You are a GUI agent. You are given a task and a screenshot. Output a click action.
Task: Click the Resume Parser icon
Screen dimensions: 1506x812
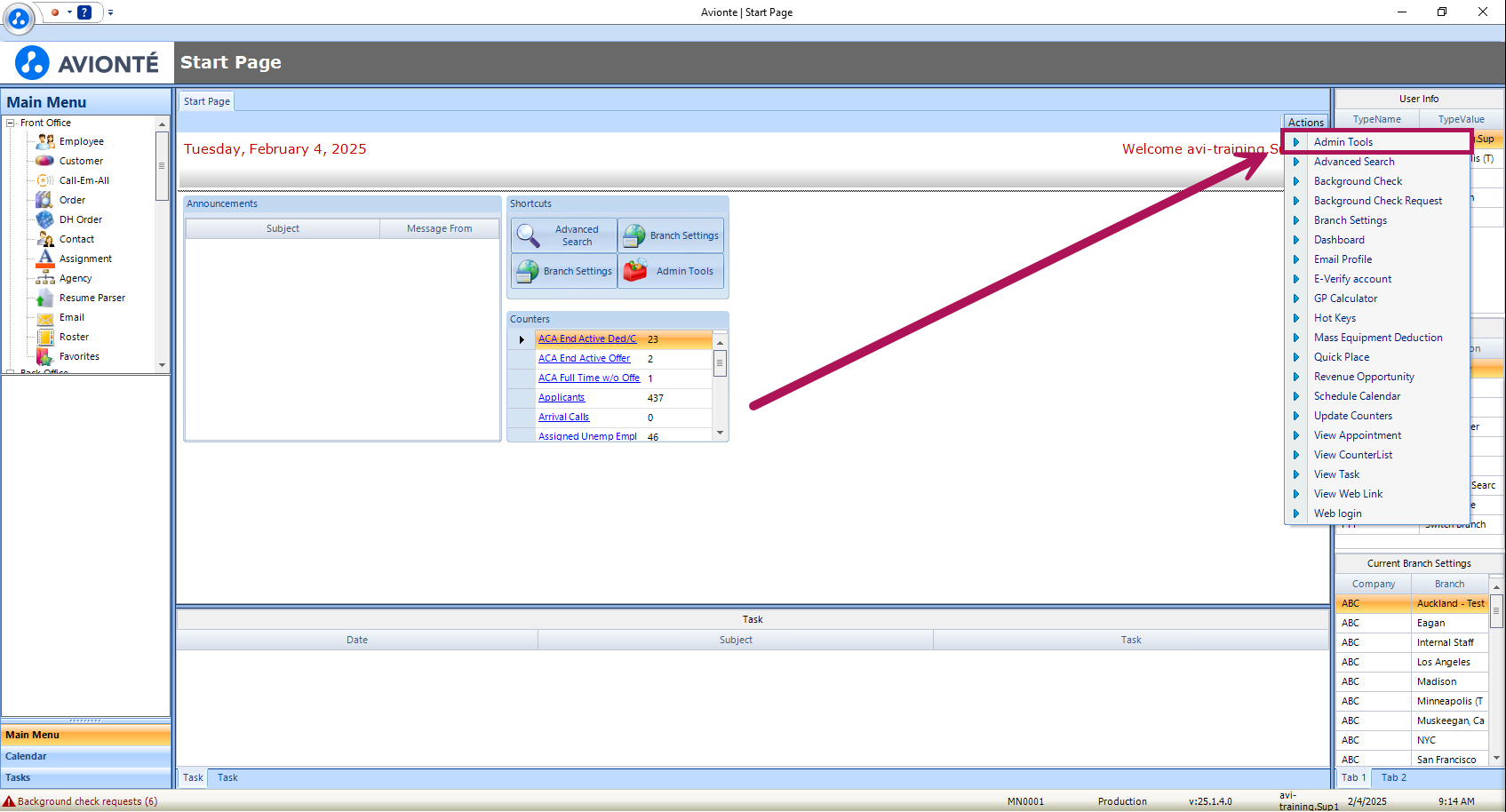pos(45,298)
